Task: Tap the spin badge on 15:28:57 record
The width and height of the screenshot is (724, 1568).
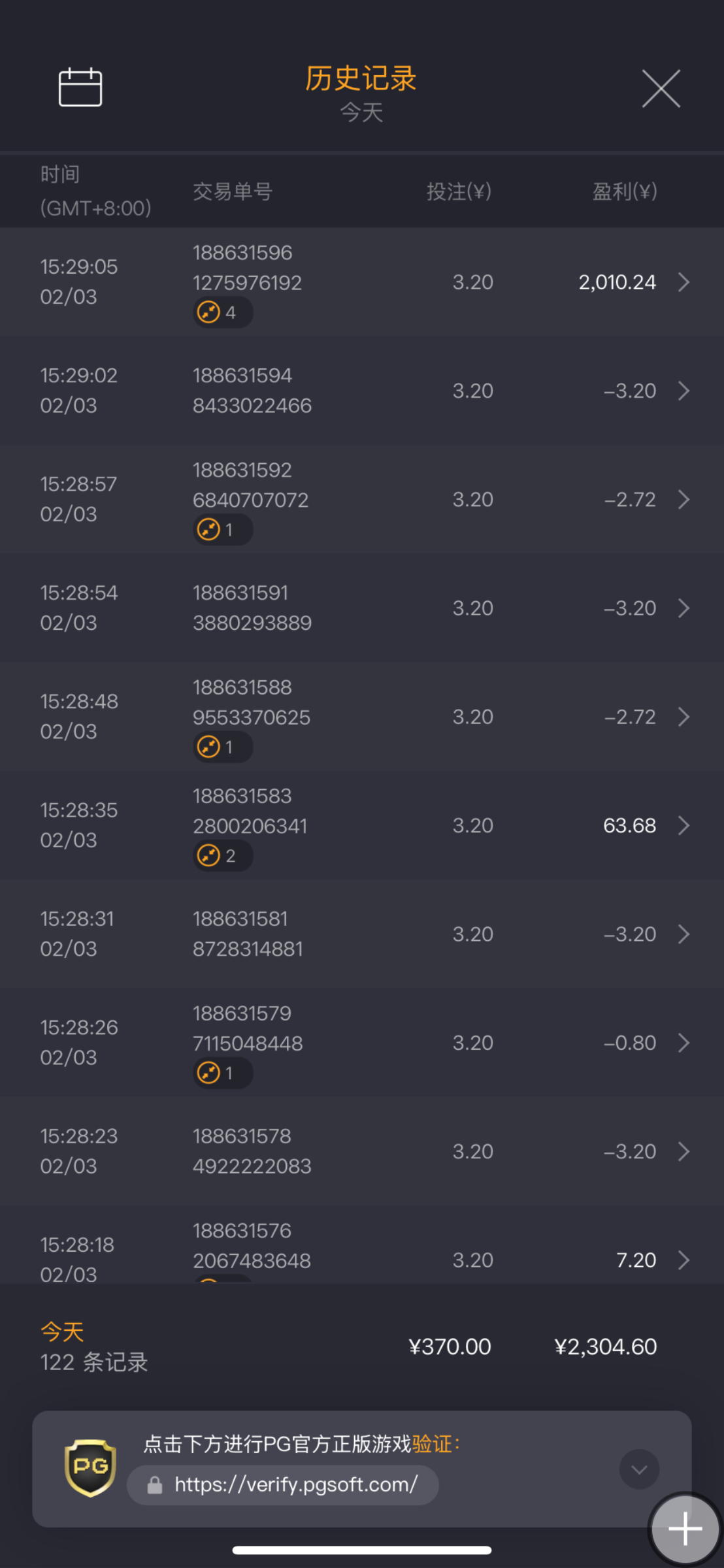Action: (x=222, y=530)
